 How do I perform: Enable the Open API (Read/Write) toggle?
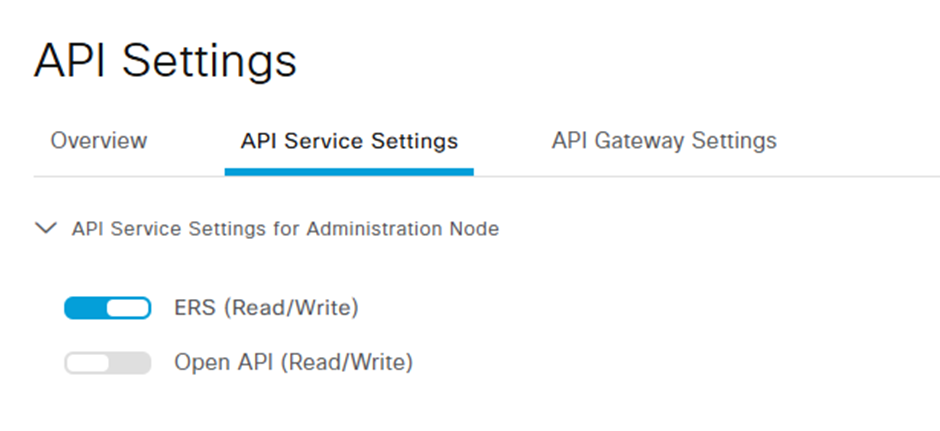coord(107,363)
